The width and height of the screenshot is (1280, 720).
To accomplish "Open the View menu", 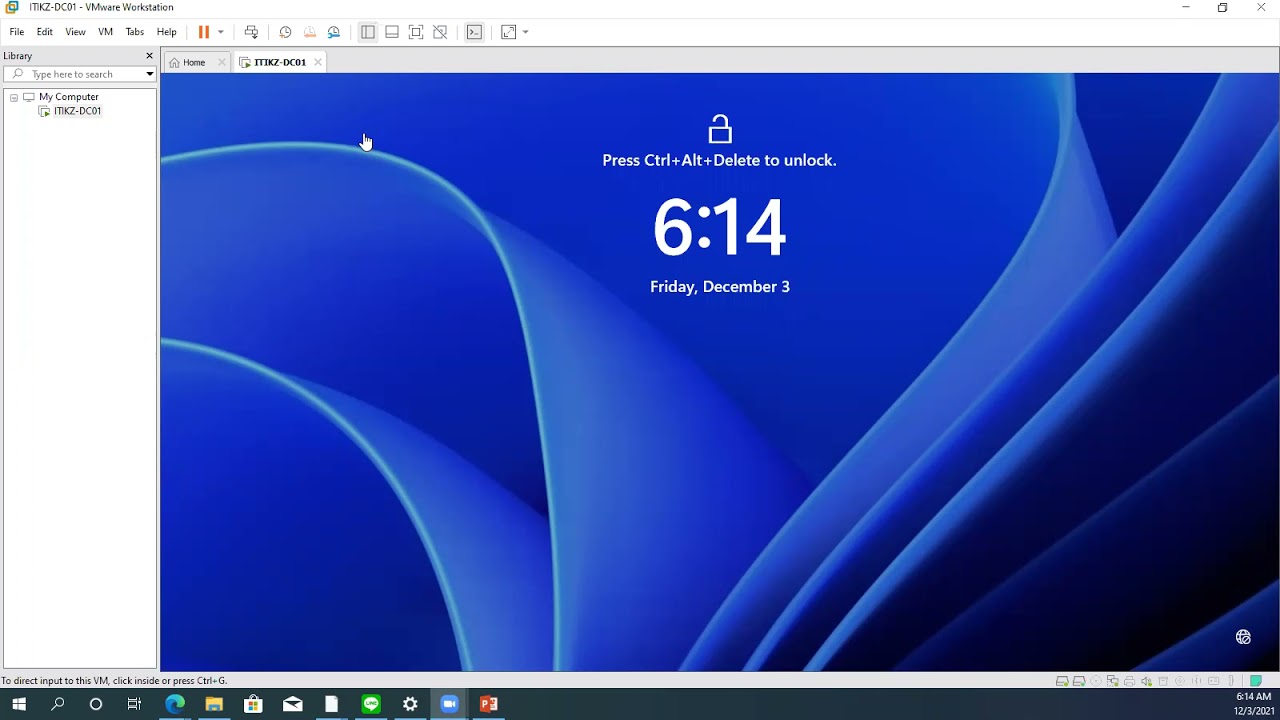I will point(75,32).
